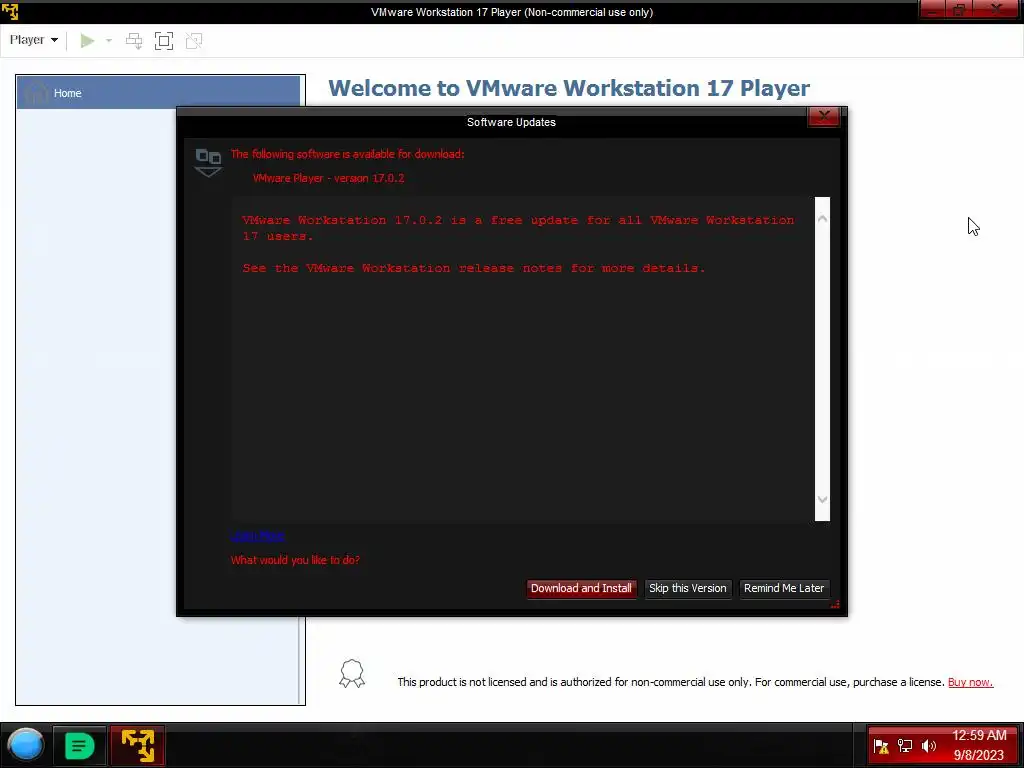Image resolution: width=1024 pixels, height=768 pixels.
Task: Open the Player menu
Action: pos(33,40)
